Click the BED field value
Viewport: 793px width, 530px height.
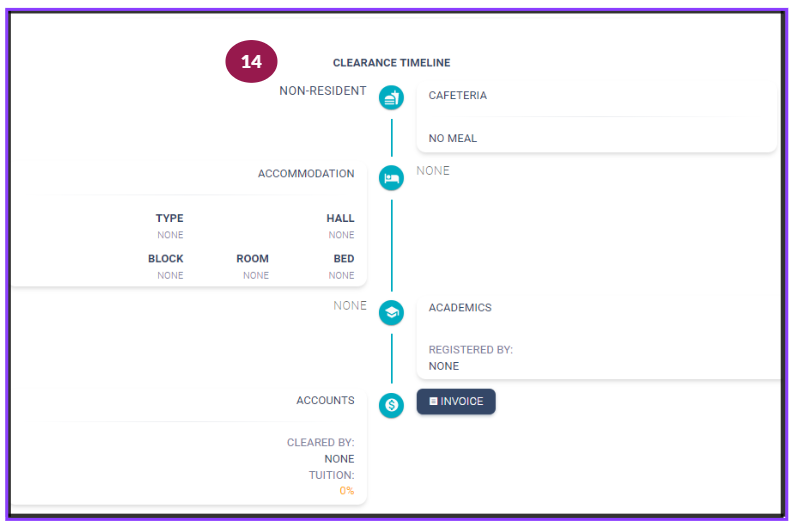coord(341,275)
